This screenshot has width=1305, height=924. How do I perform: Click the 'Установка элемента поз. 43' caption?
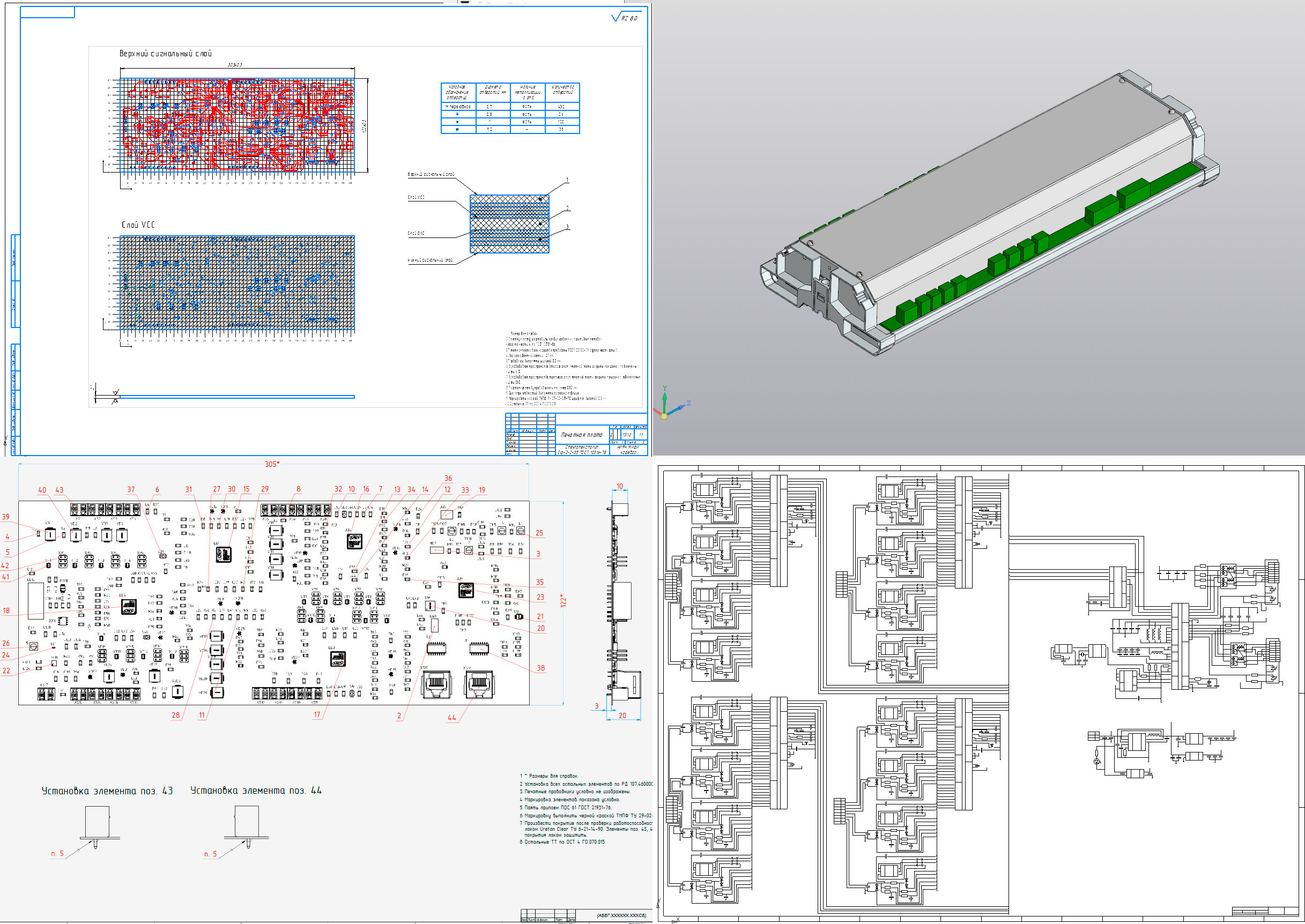107,791
